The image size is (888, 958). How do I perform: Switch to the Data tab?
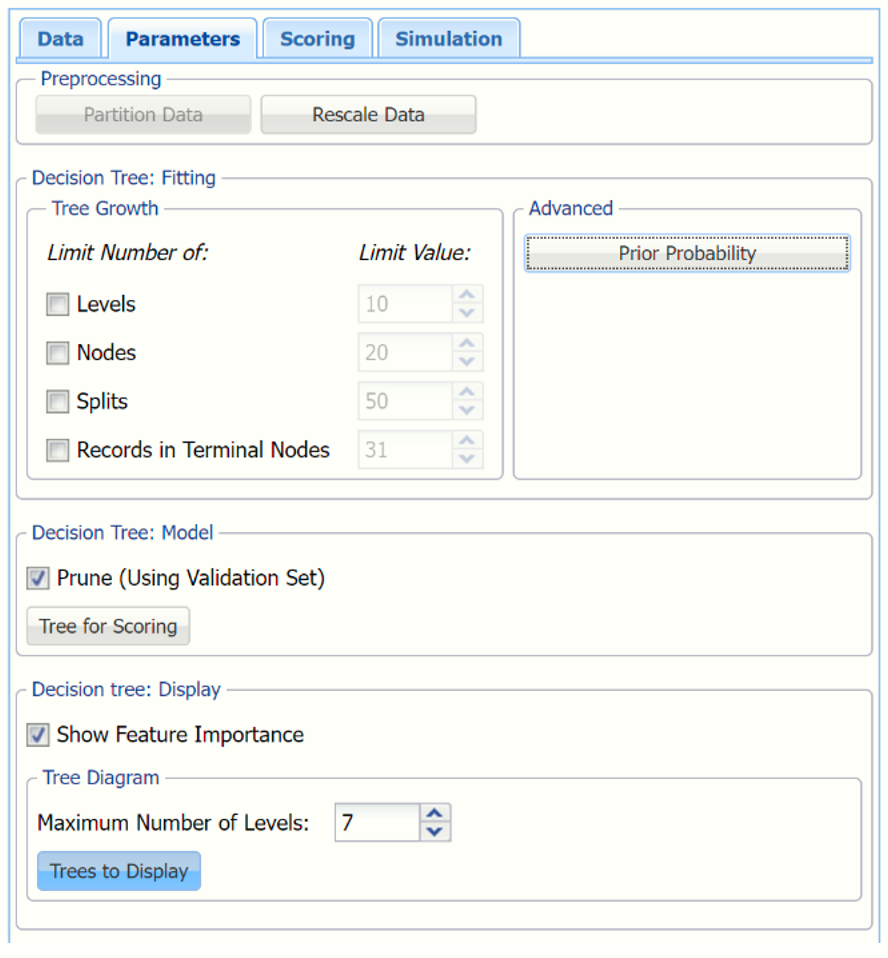tap(60, 40)
